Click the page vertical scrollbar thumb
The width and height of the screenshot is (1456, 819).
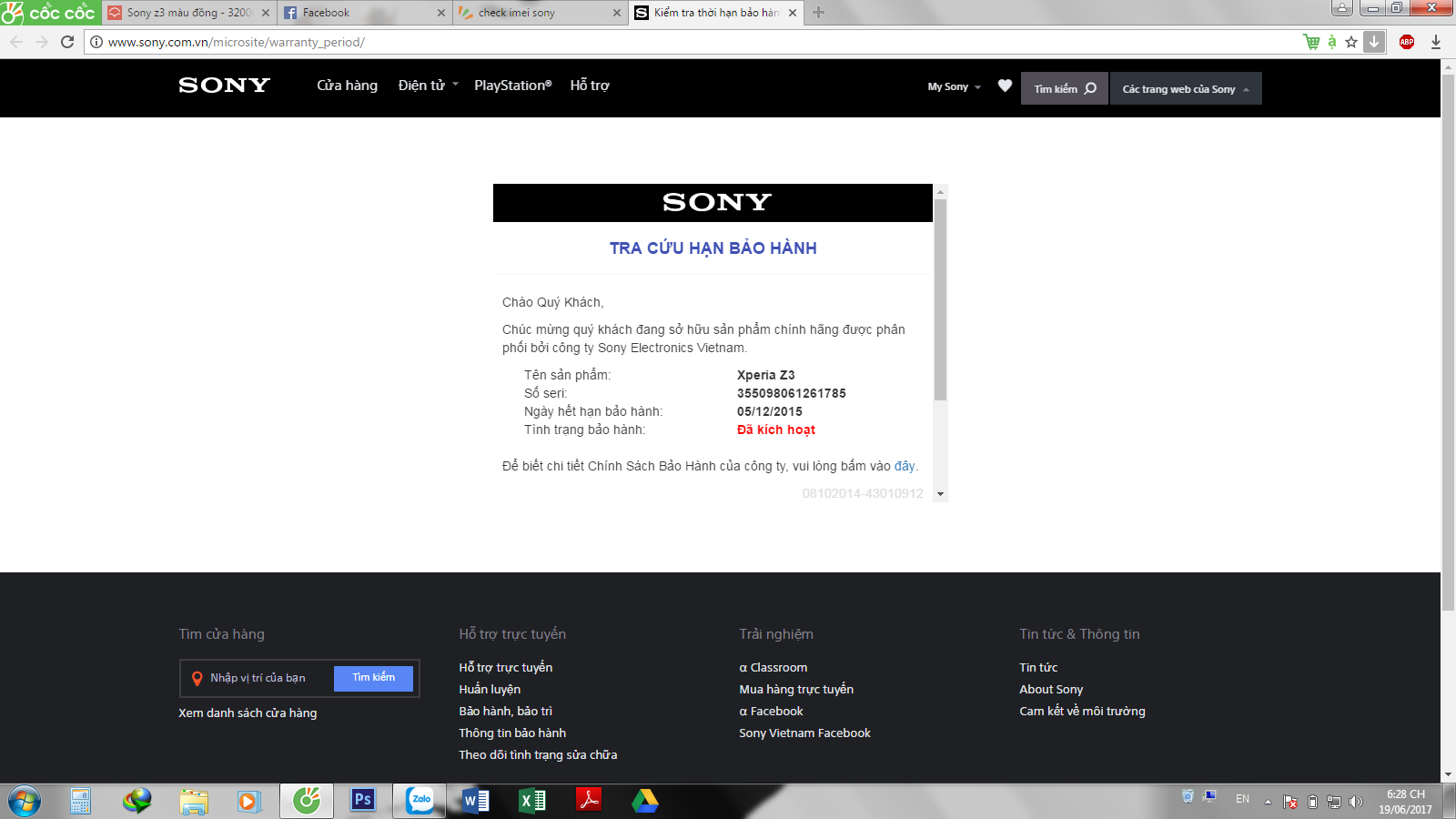tap(1449, 342)
